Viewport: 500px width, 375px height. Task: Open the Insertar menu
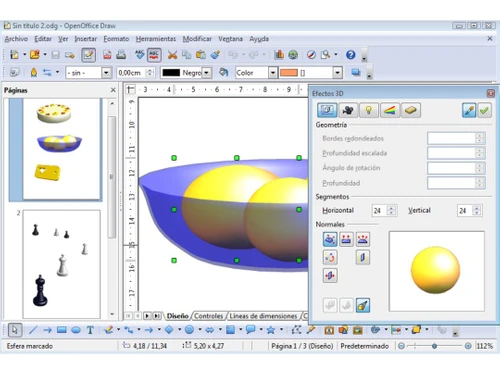[x=86, y=39]
